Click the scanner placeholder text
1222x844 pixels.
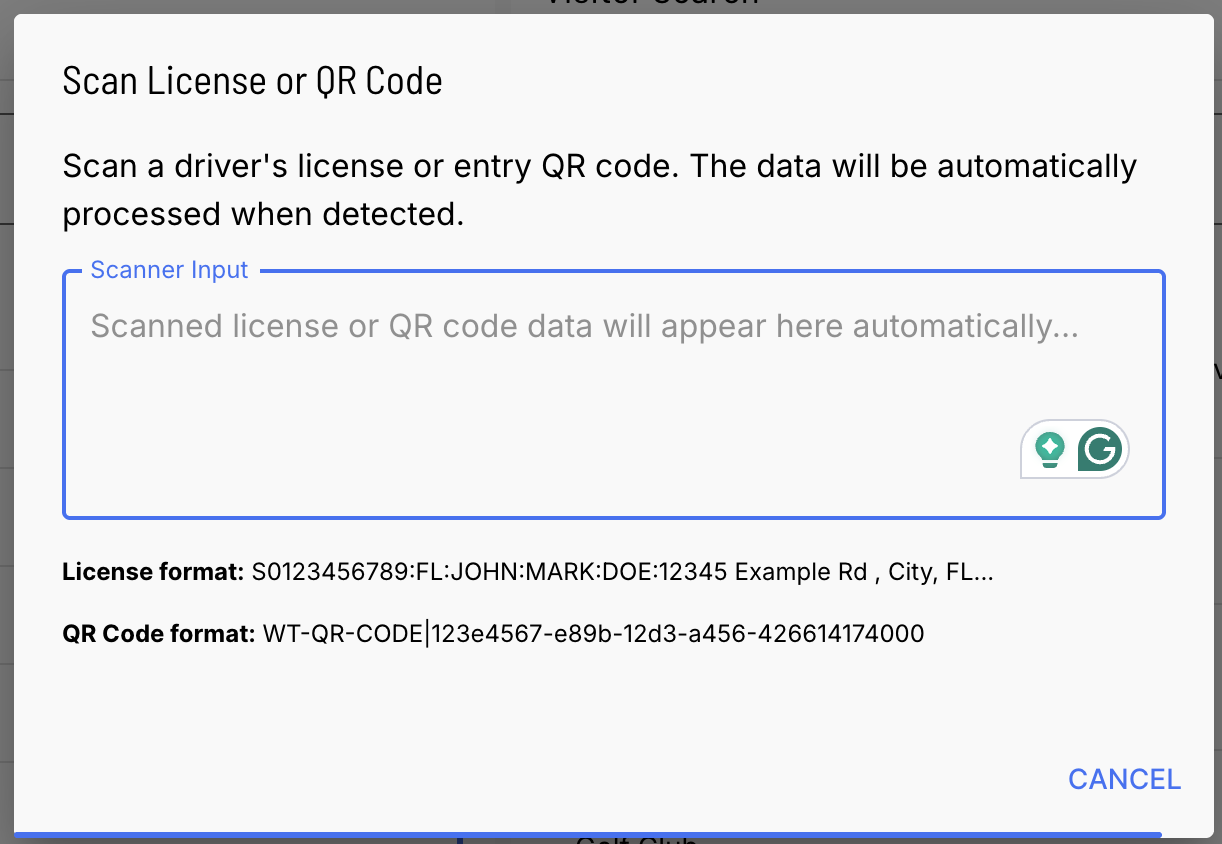tap(584, 326)
